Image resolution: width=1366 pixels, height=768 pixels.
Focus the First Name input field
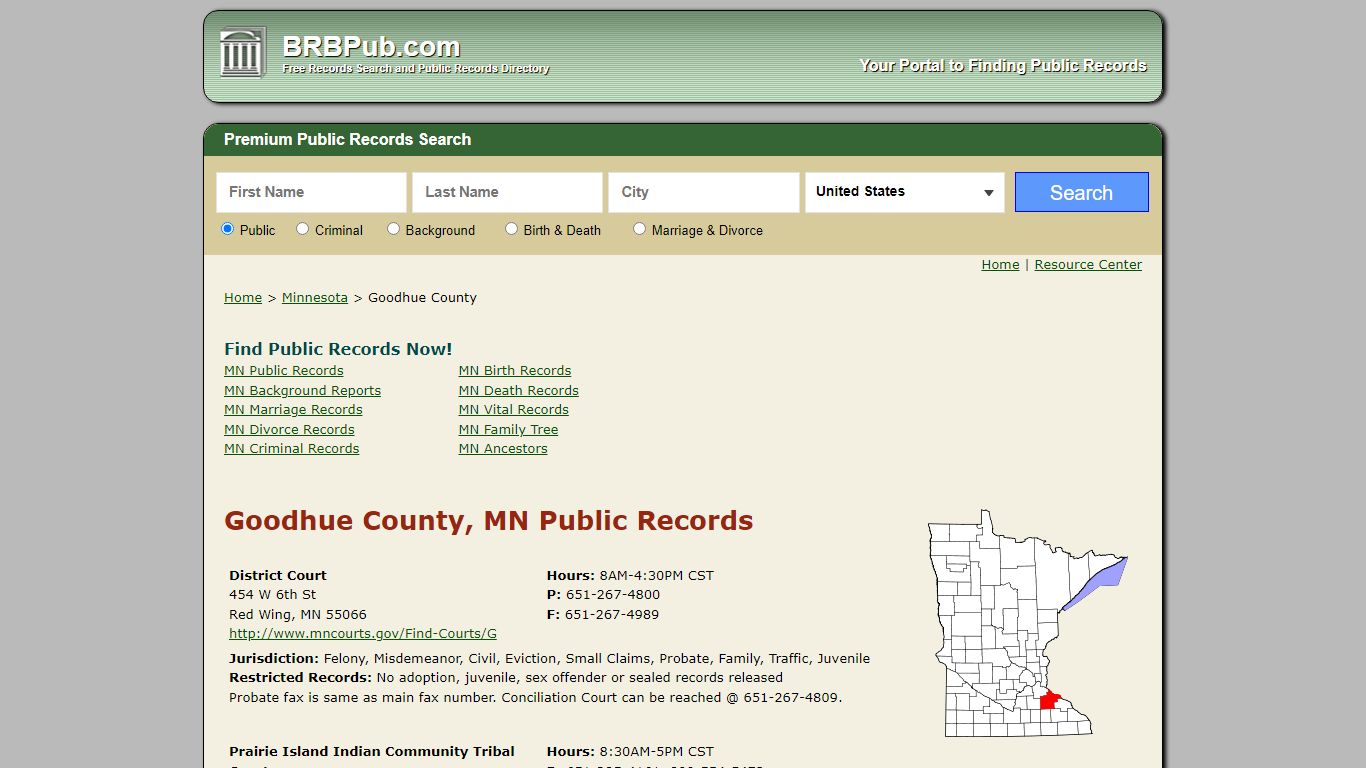click(311, 192)
